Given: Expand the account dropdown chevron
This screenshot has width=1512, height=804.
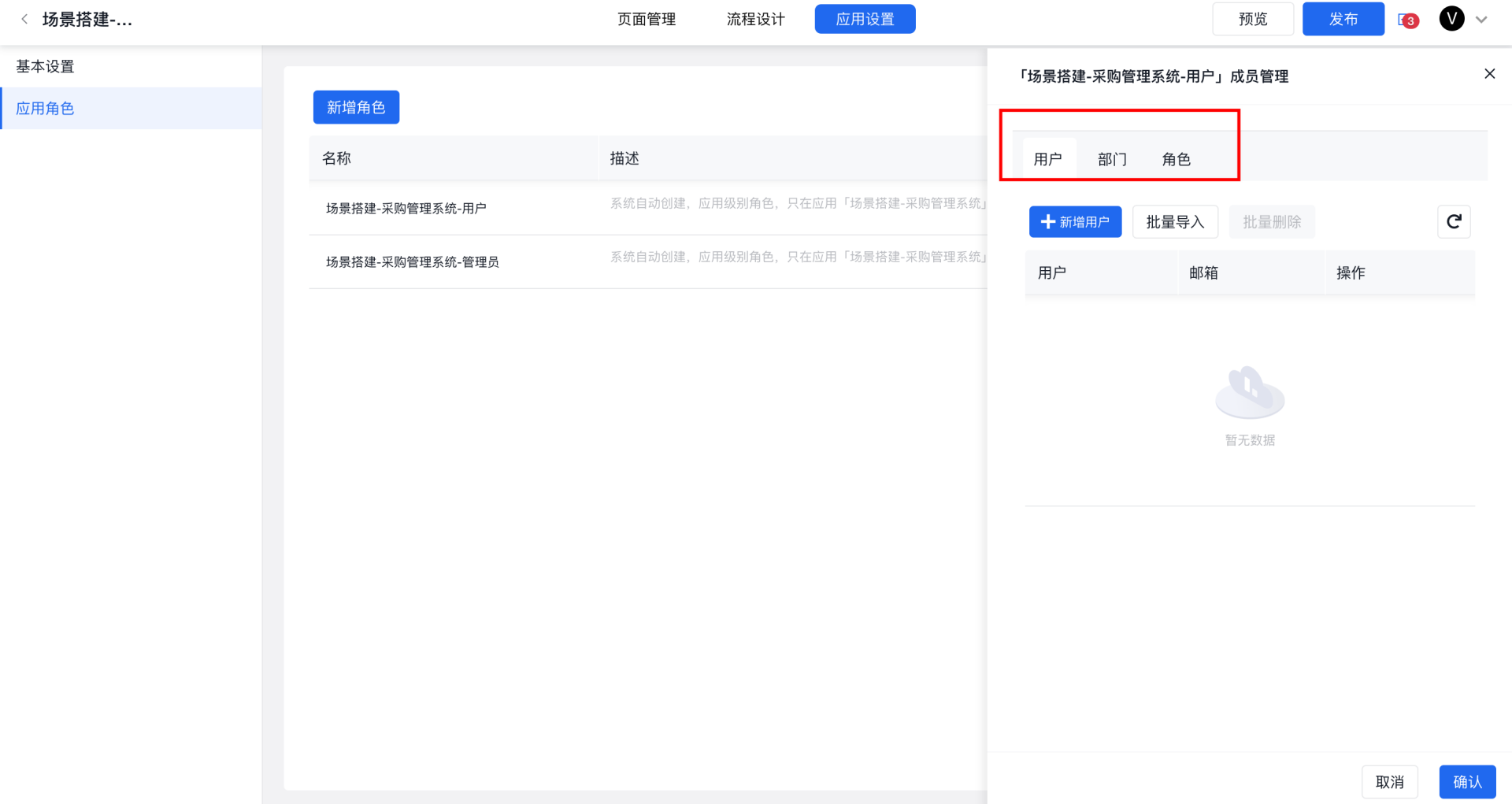Looking at the screenshot, I should pyautogui.click(x=1481, y=20).
